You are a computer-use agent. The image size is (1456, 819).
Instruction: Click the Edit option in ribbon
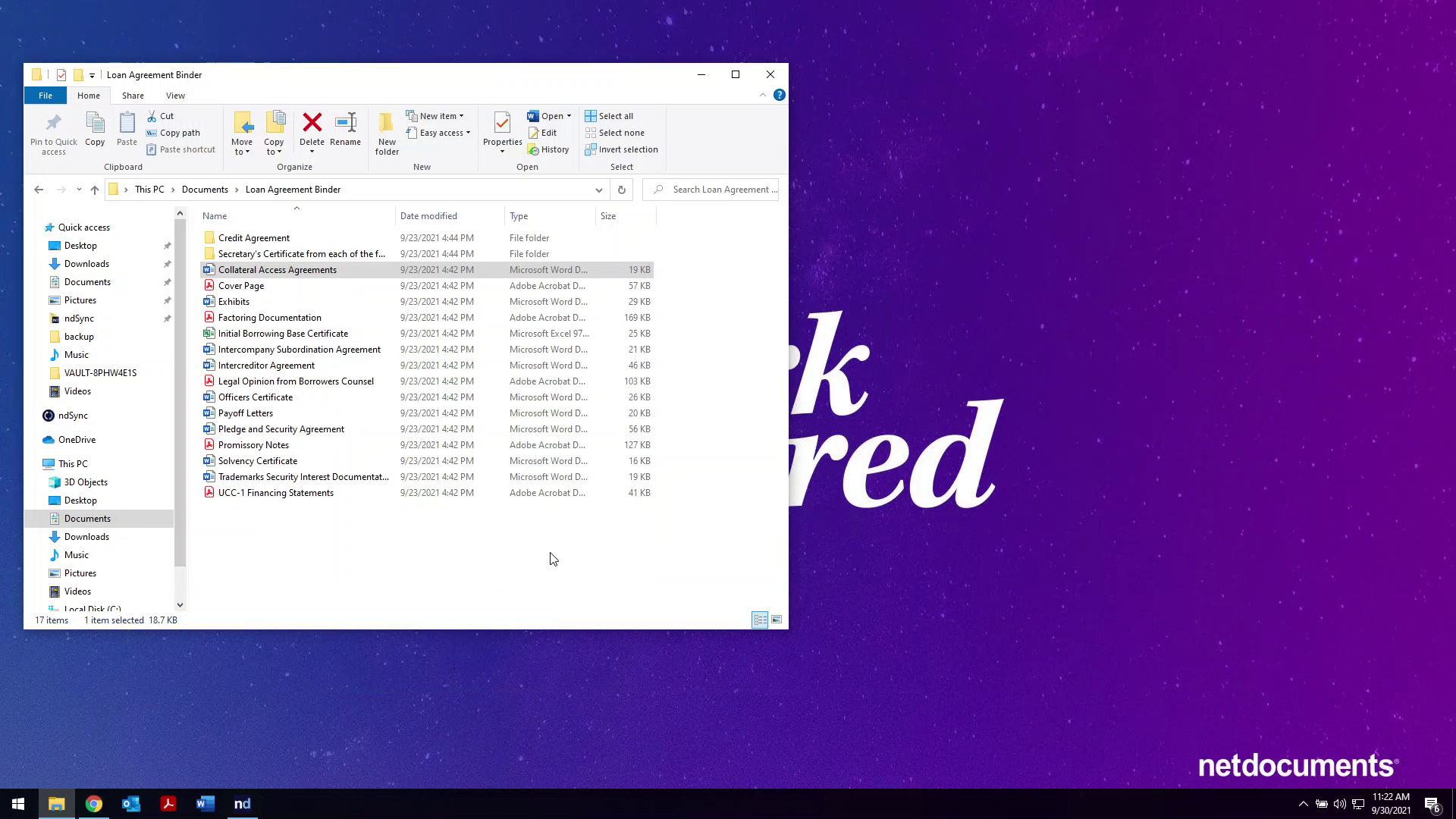click(x=543, y=133)
